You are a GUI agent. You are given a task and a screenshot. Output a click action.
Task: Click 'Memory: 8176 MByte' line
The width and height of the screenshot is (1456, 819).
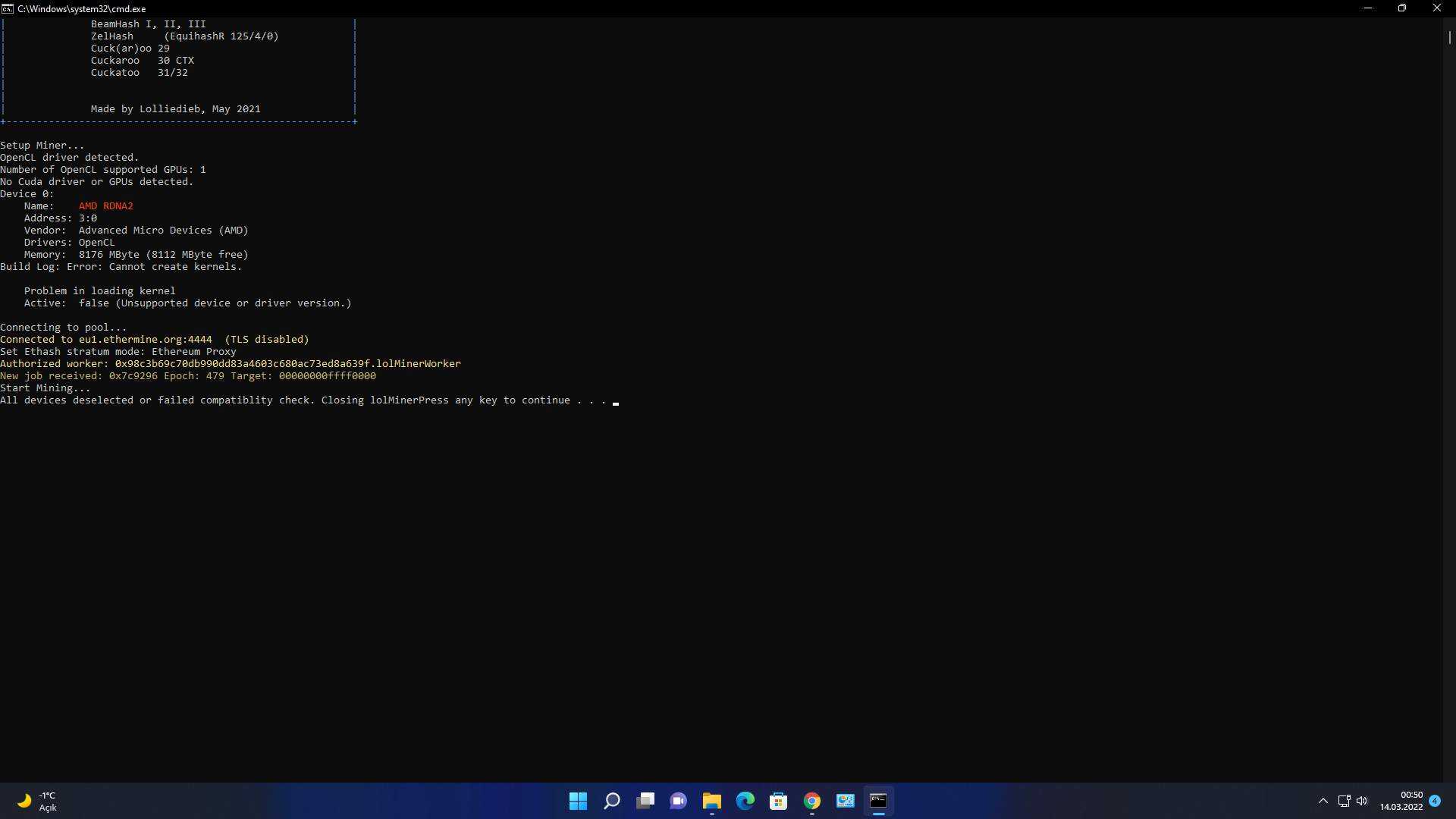point(136,255)
